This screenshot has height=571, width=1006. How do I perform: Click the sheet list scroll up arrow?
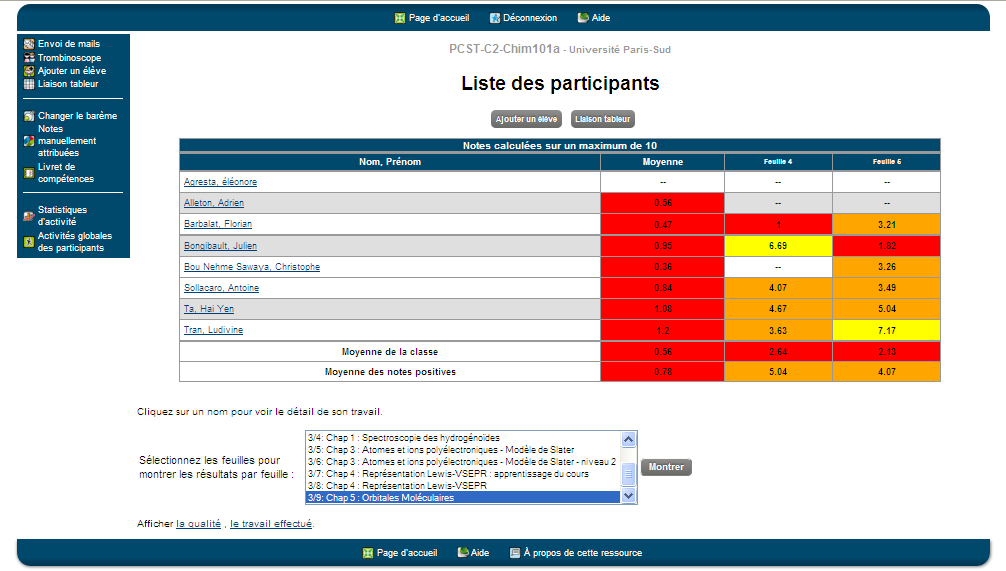628,439
